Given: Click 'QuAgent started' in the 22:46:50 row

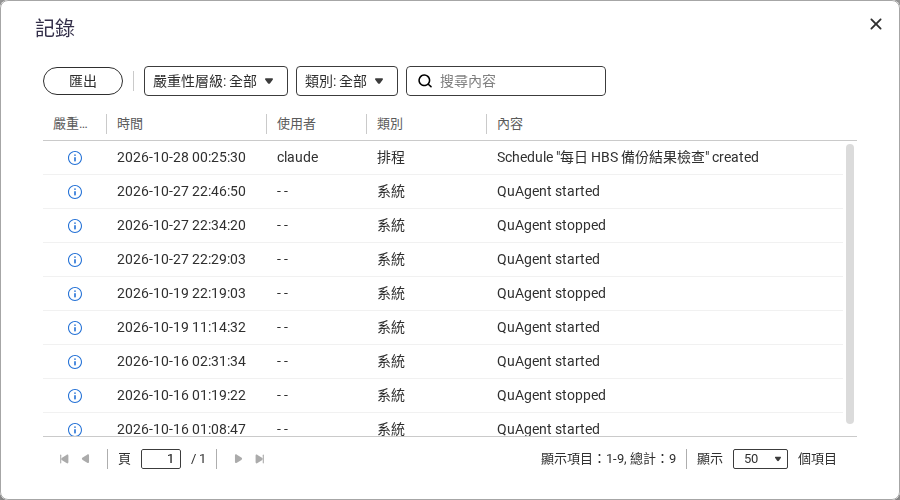Looking at the screenshot, I should coord(548,191).
